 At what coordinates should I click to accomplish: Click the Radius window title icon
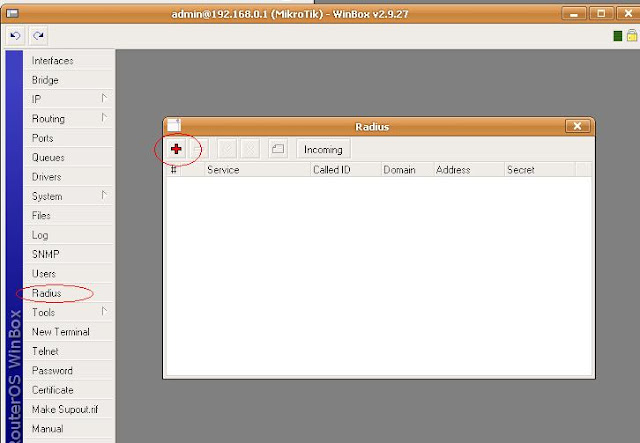[x=173, y=125]
